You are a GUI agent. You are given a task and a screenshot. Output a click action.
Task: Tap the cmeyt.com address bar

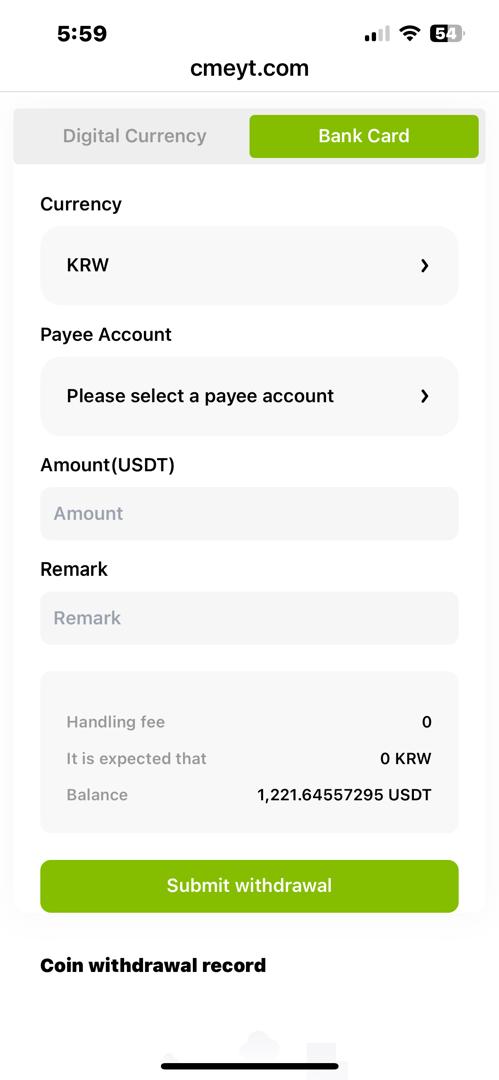click(250, 68)
